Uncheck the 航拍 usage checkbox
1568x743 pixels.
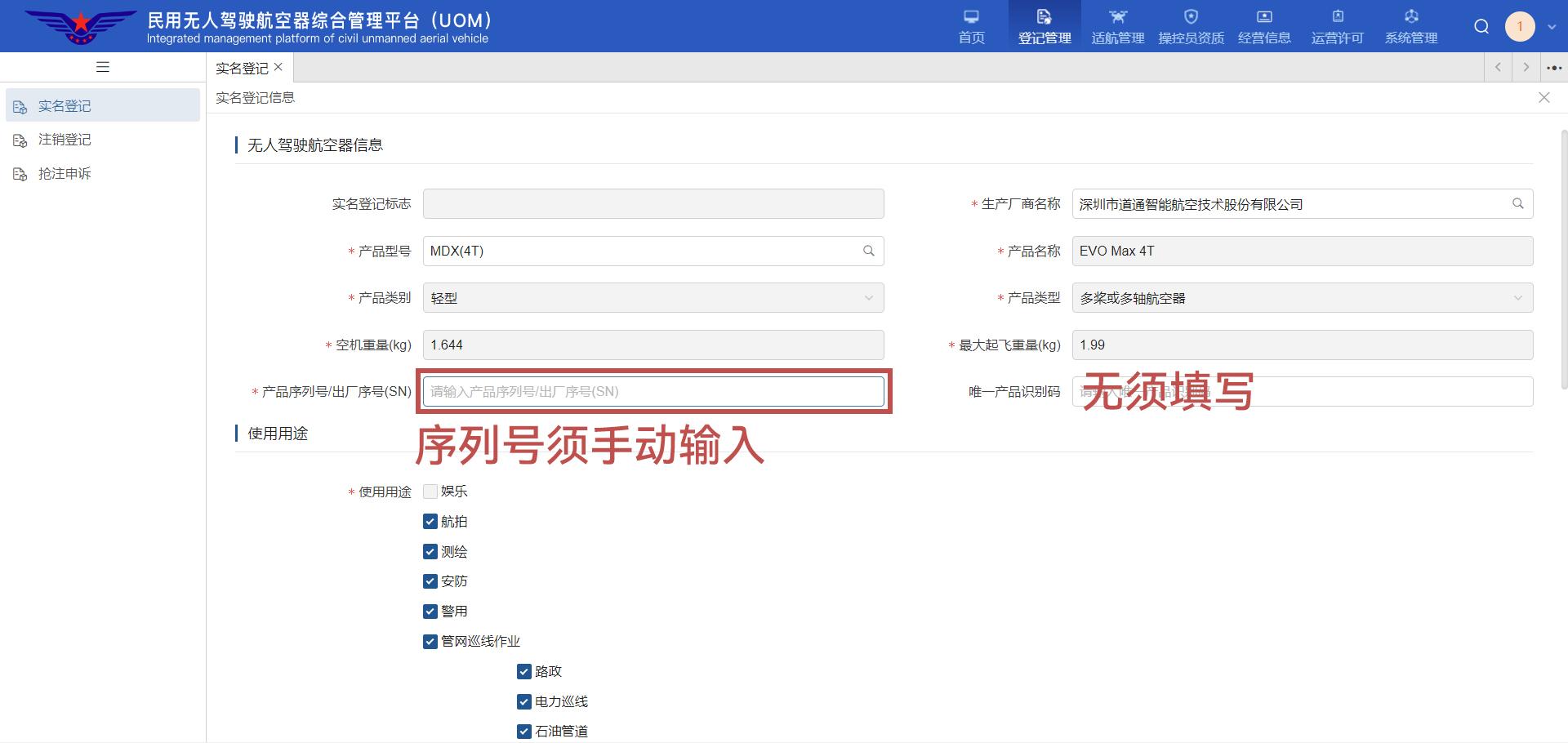(x=430, y=522)
